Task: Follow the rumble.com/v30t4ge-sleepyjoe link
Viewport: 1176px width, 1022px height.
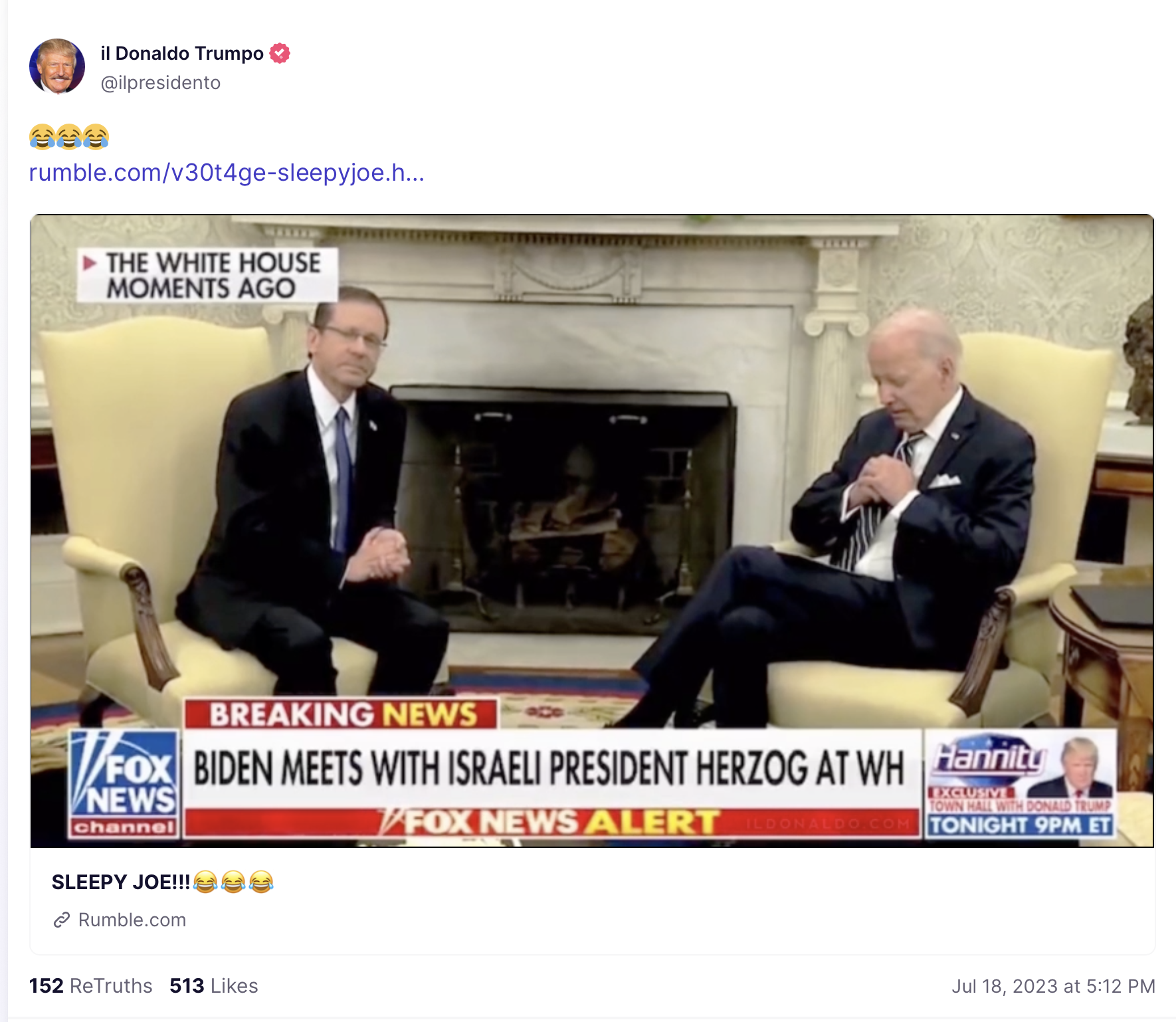Action: click(227, 173)
